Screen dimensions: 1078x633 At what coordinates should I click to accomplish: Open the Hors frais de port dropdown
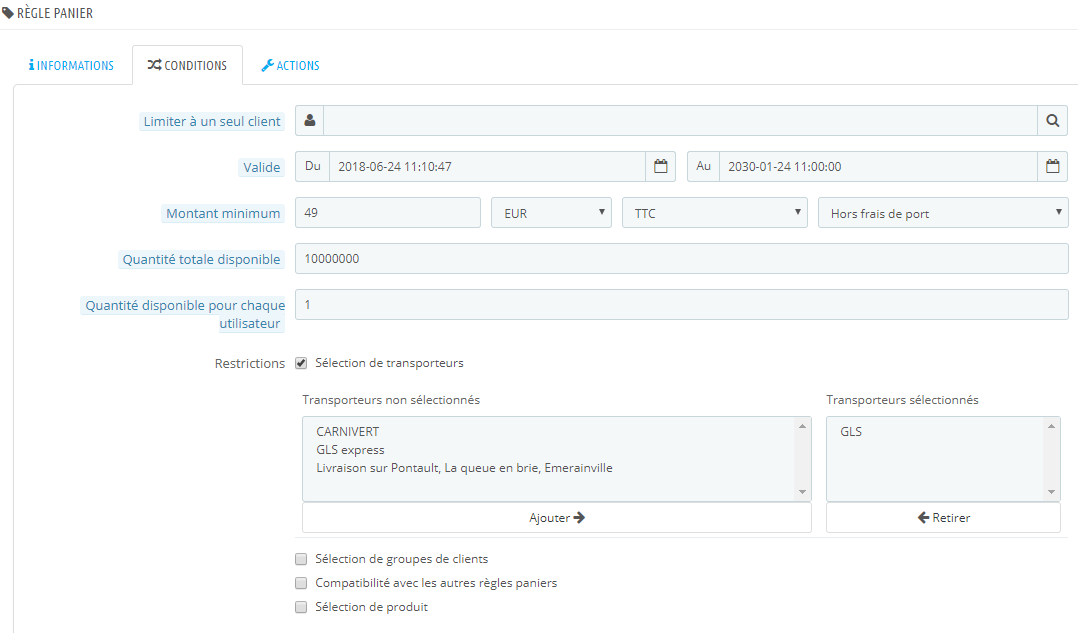(943, 213)
